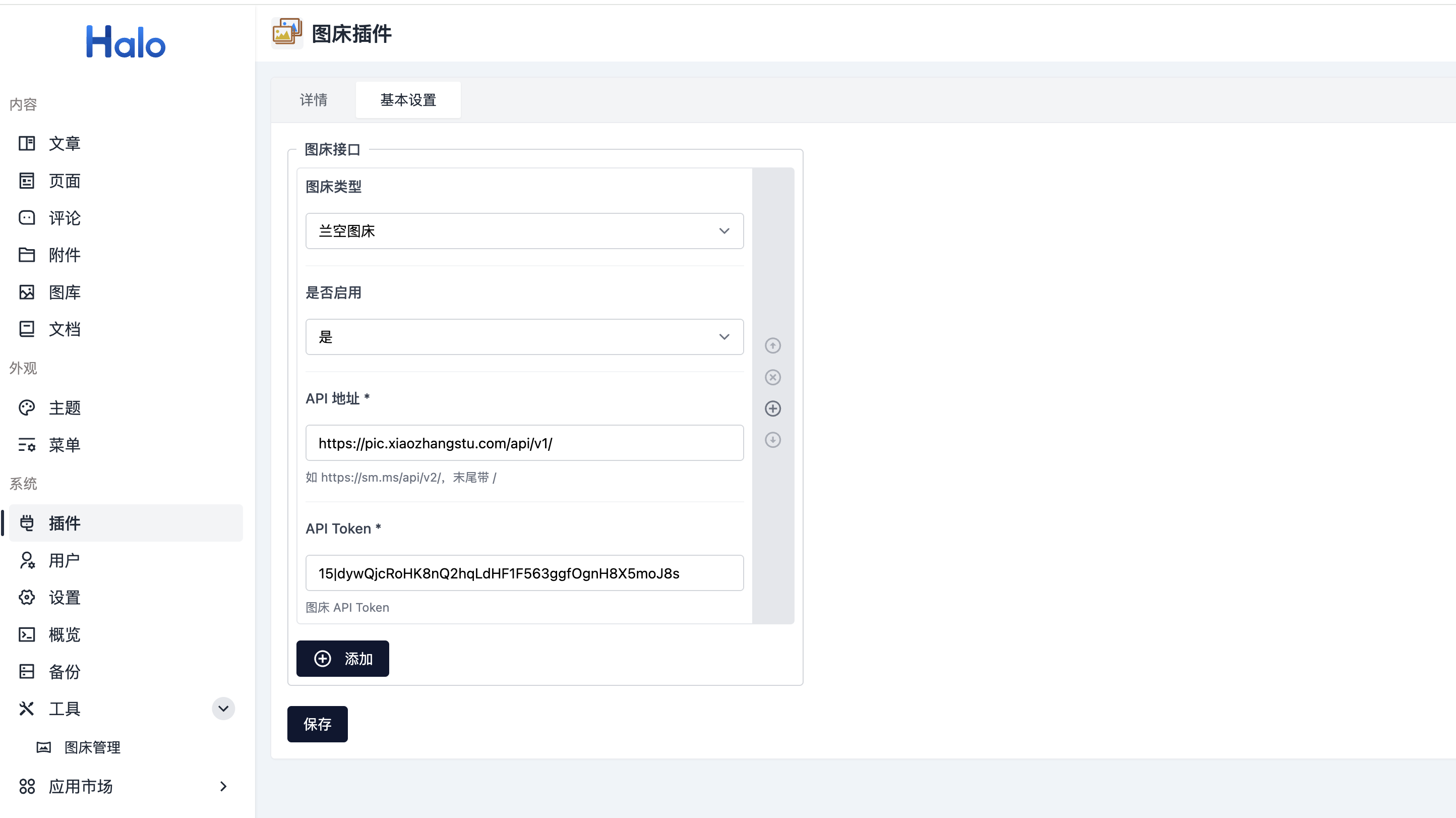Remove the image-host entry with X icon
1456x818 pixels.
pos(773,377)
